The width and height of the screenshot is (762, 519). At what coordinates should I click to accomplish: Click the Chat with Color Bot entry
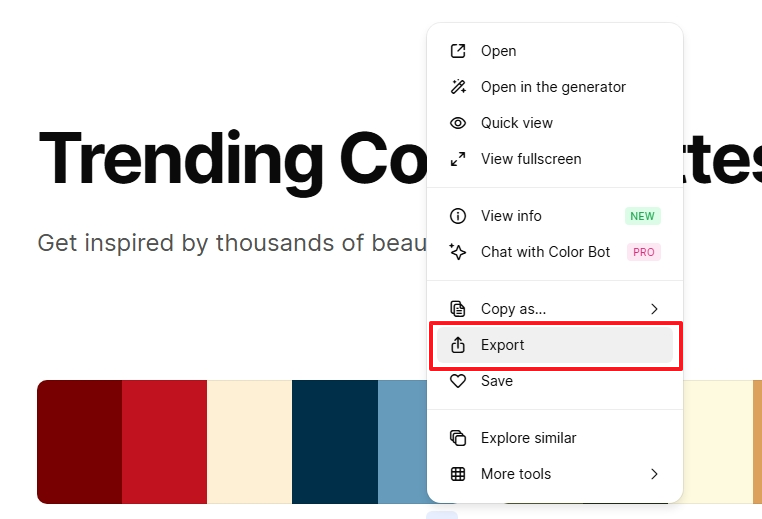click(545, 252)
